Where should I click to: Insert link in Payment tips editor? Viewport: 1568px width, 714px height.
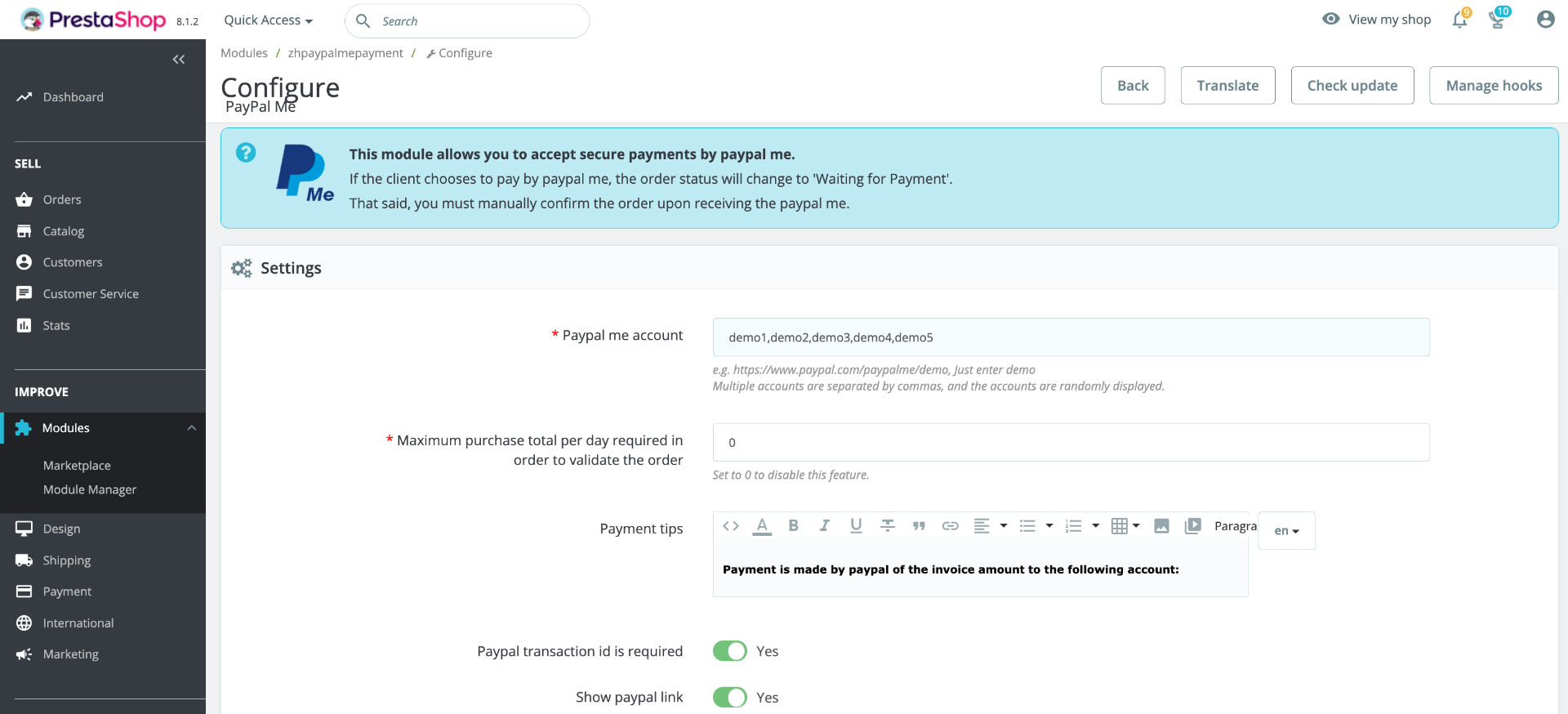click(950, 526)
